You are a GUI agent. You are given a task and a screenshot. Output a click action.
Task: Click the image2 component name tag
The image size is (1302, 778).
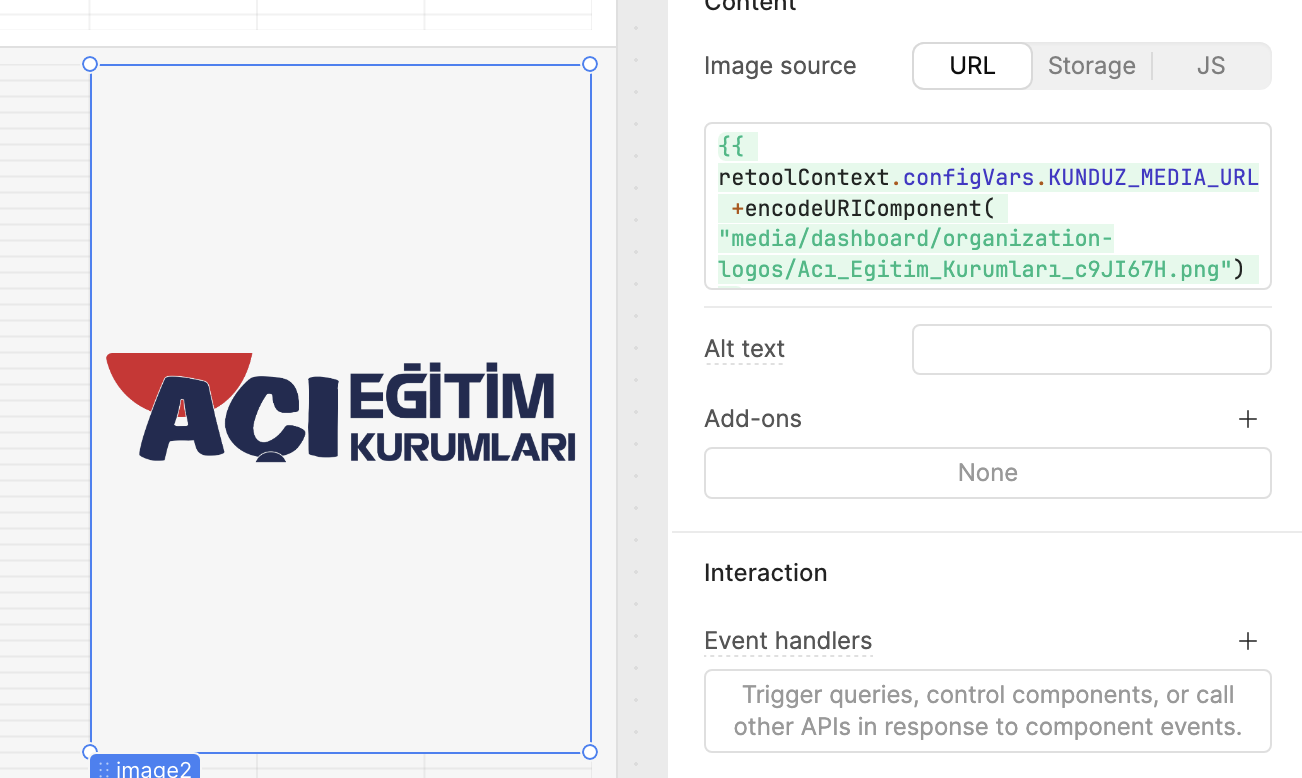145,768
